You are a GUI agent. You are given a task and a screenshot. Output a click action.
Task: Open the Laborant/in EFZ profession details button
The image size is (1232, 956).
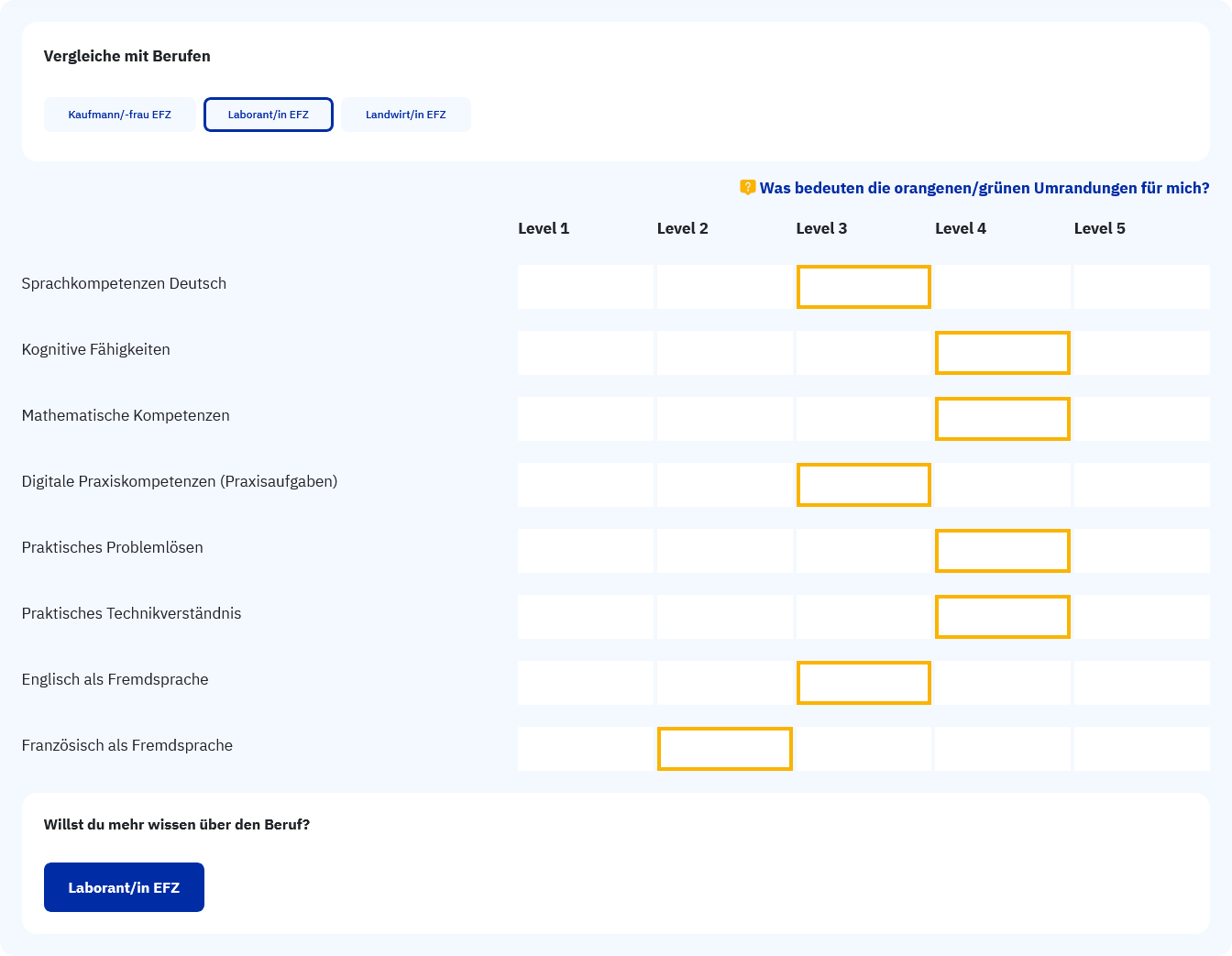pyautogui.click(x=124, y=887)
